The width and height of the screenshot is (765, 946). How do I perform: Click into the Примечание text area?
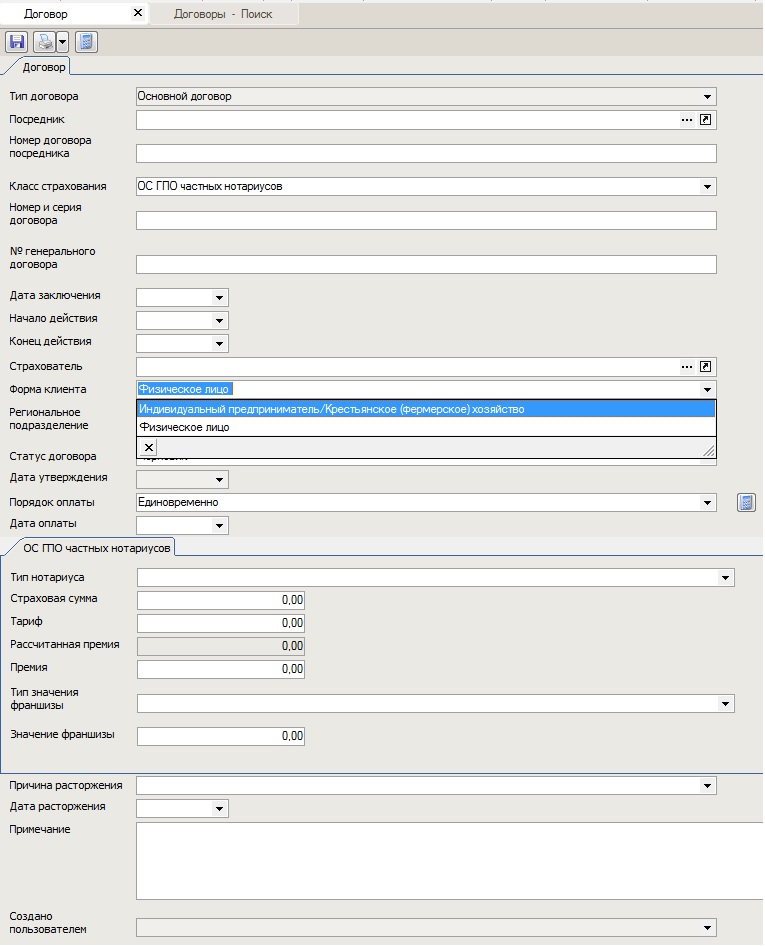426,860
